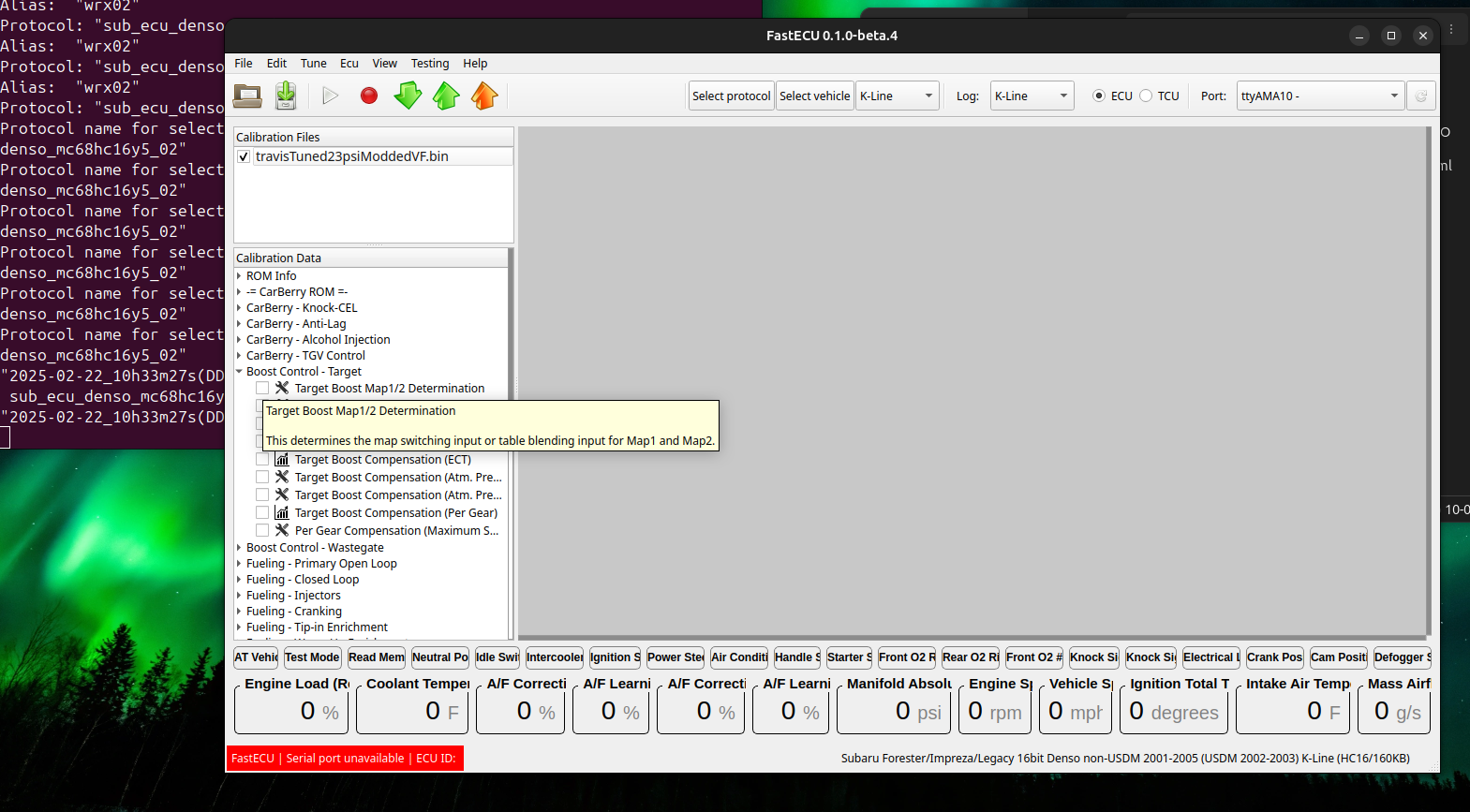Open the Help menu
Viewport: 1470px width, 812px height.
pos(475,64)
